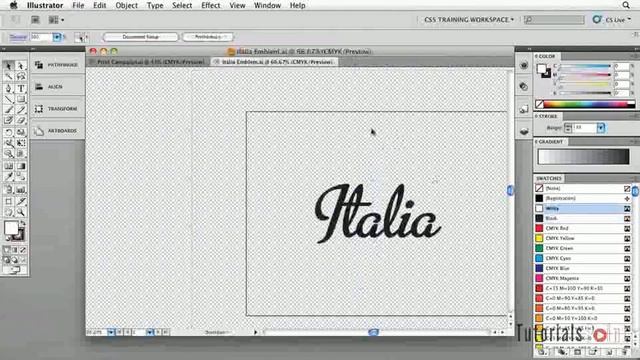This screenshot has height=360, width=640.
Task: Open the Align panel button
Action: pos(57,87)
